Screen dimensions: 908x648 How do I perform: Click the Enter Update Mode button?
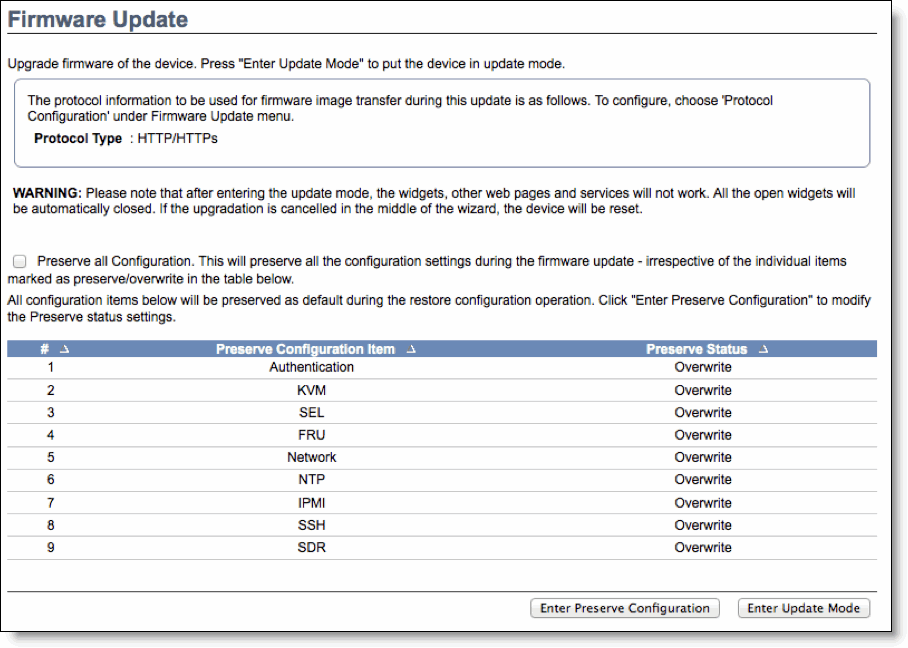tap(803, 608)
